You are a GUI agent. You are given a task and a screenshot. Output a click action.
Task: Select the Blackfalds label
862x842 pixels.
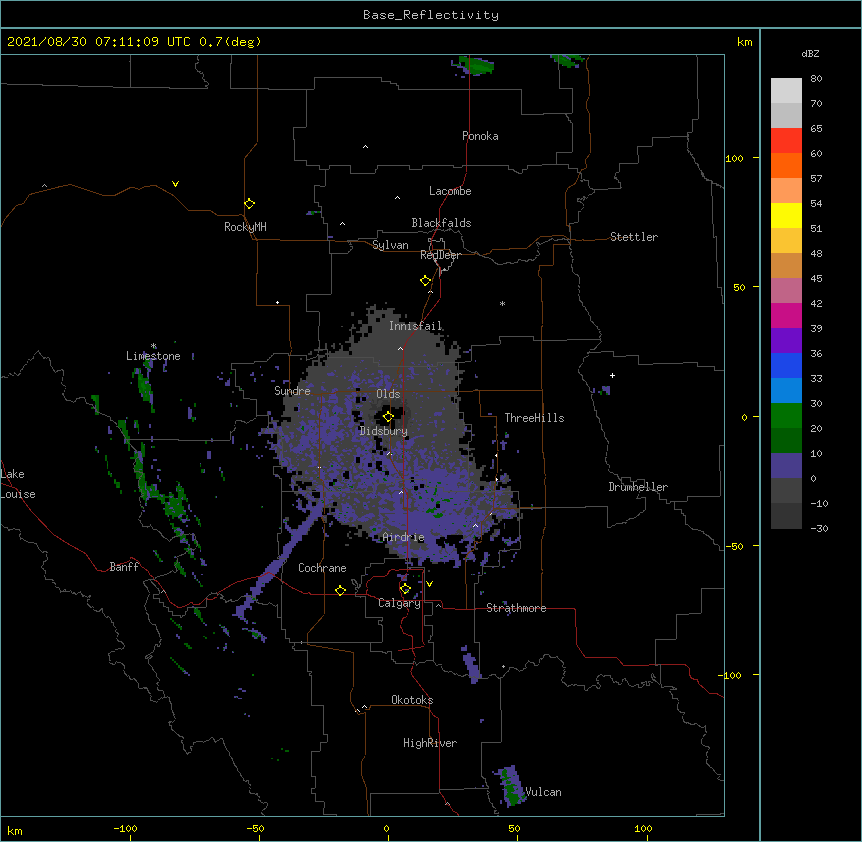[441, 223]
